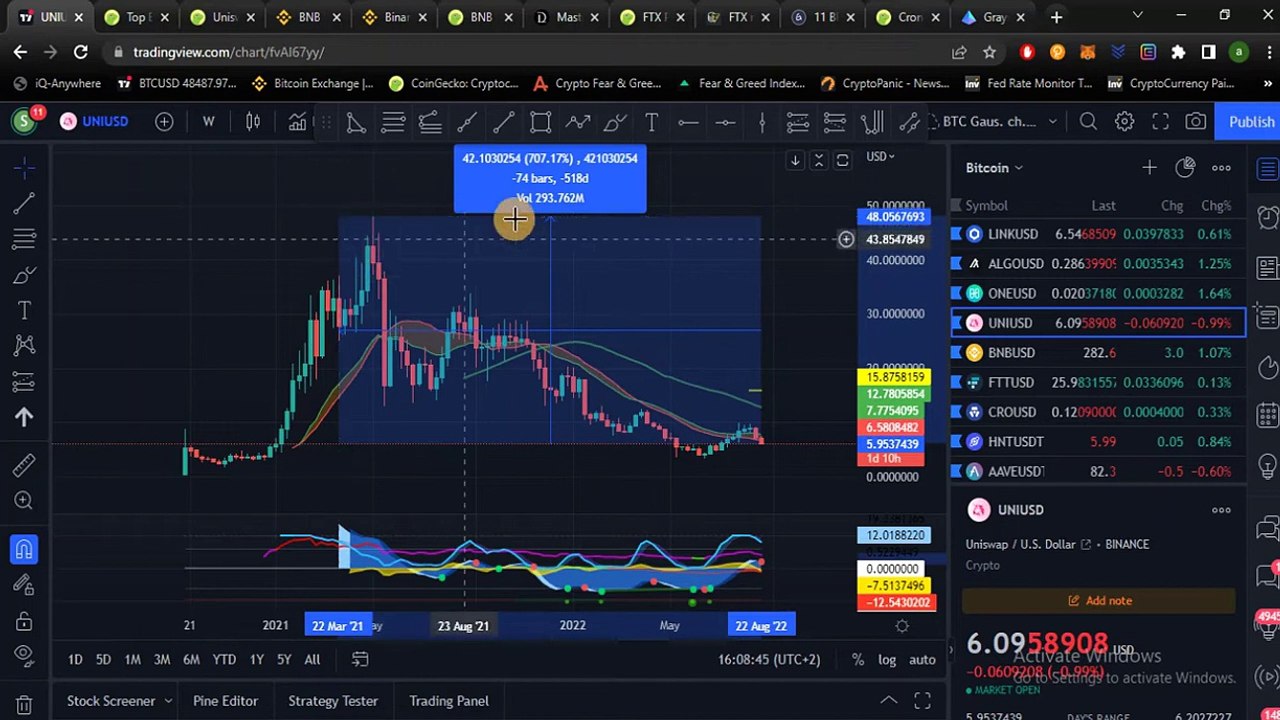Select FTTUSD in watchlist

pyautogui.click(x=1097, y=382)
